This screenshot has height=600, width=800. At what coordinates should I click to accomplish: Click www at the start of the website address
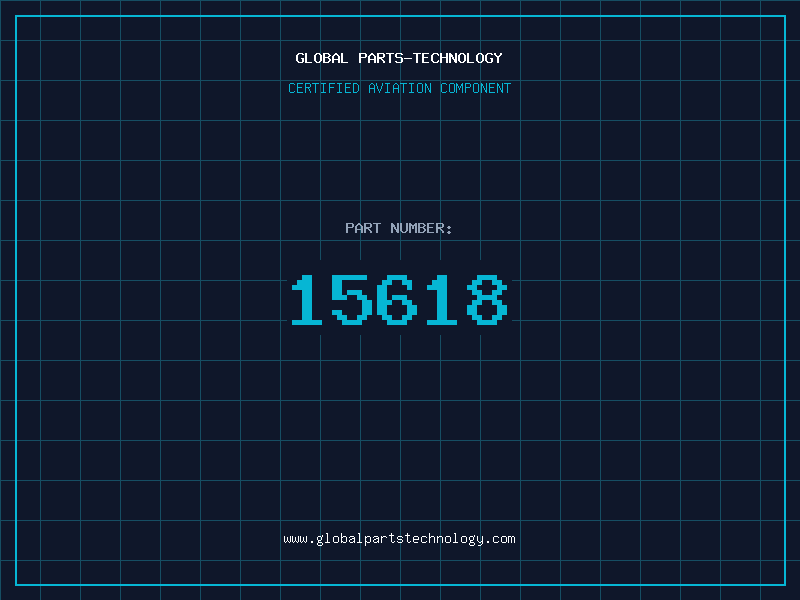pos(295,539)
